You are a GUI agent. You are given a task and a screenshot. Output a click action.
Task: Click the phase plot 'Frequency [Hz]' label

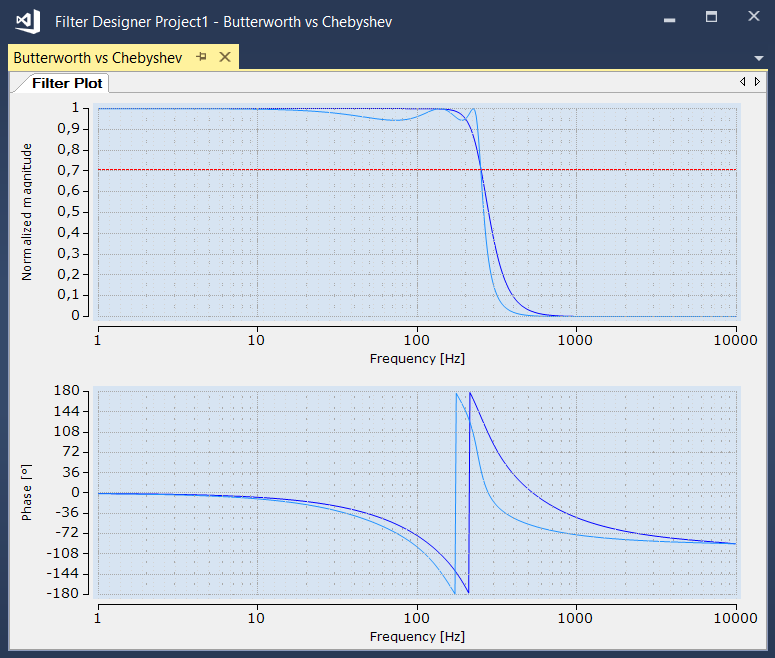click(417, 636)
